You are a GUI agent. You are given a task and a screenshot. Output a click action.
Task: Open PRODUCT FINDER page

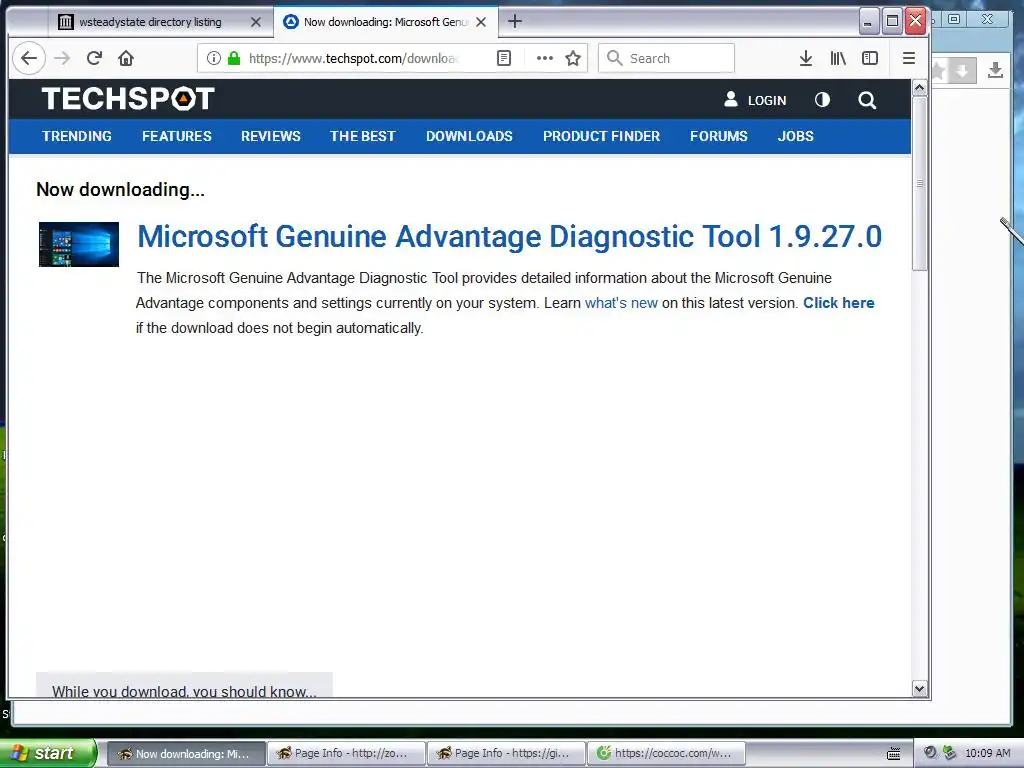point(601,136)
